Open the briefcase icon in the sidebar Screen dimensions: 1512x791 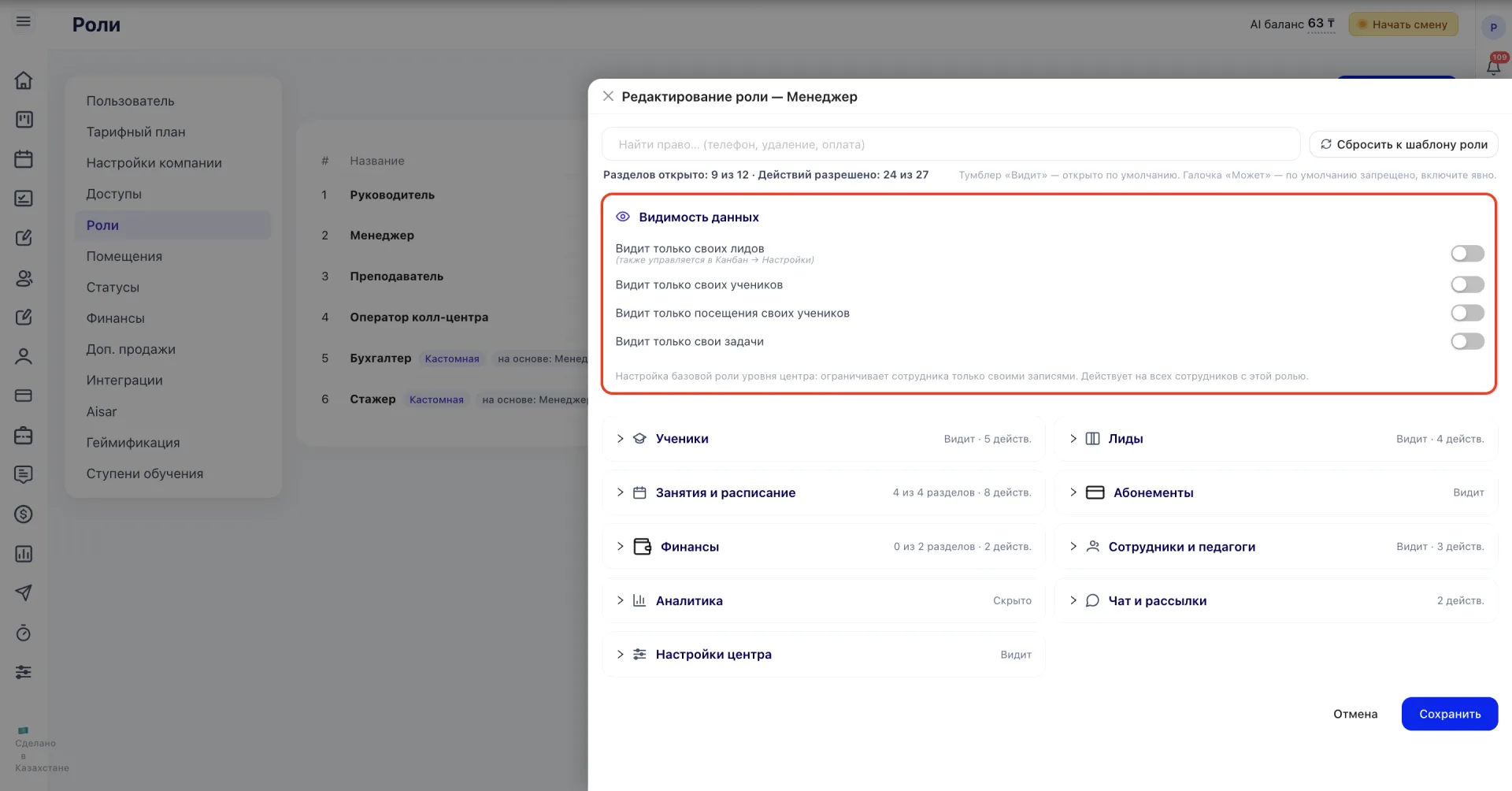(x=24, y=435)
